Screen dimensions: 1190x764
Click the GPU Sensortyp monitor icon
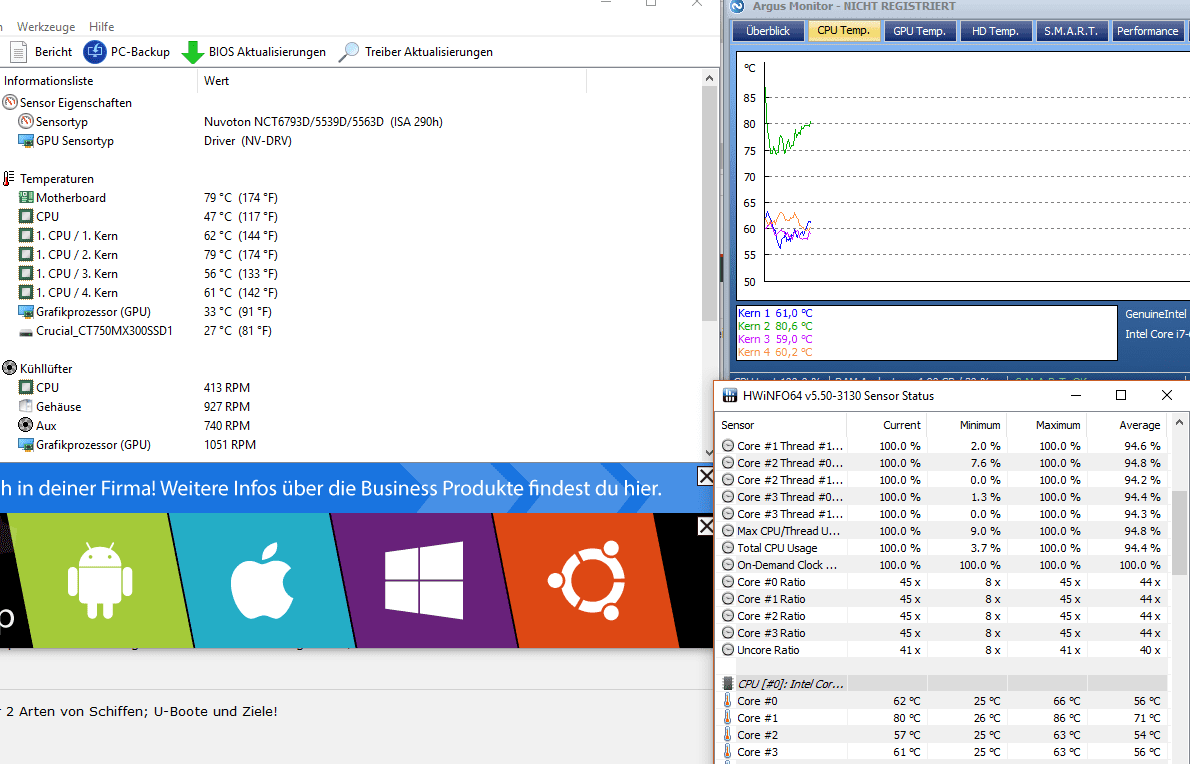(26, 140)
